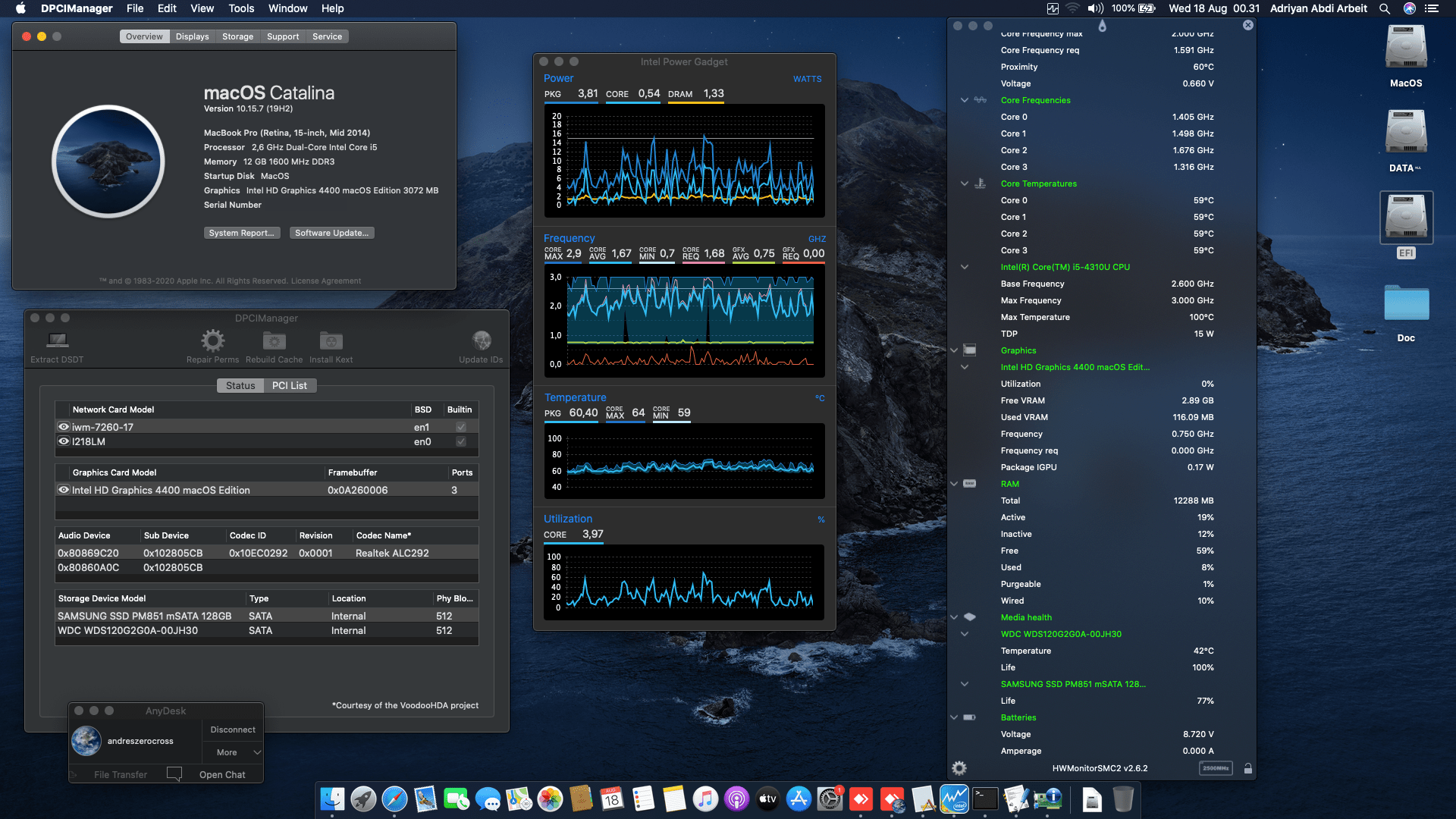
Task: Click eye icon beside iwm-7260-17
Action: 64,427
